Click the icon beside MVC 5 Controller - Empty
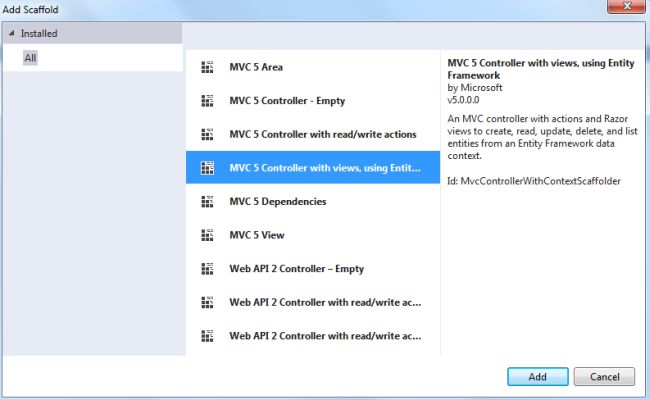650x400 pixels. coord(207,101)
